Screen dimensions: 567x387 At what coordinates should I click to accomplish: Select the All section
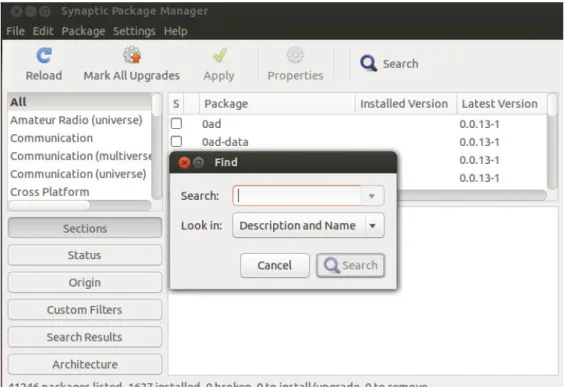(80, 102)
